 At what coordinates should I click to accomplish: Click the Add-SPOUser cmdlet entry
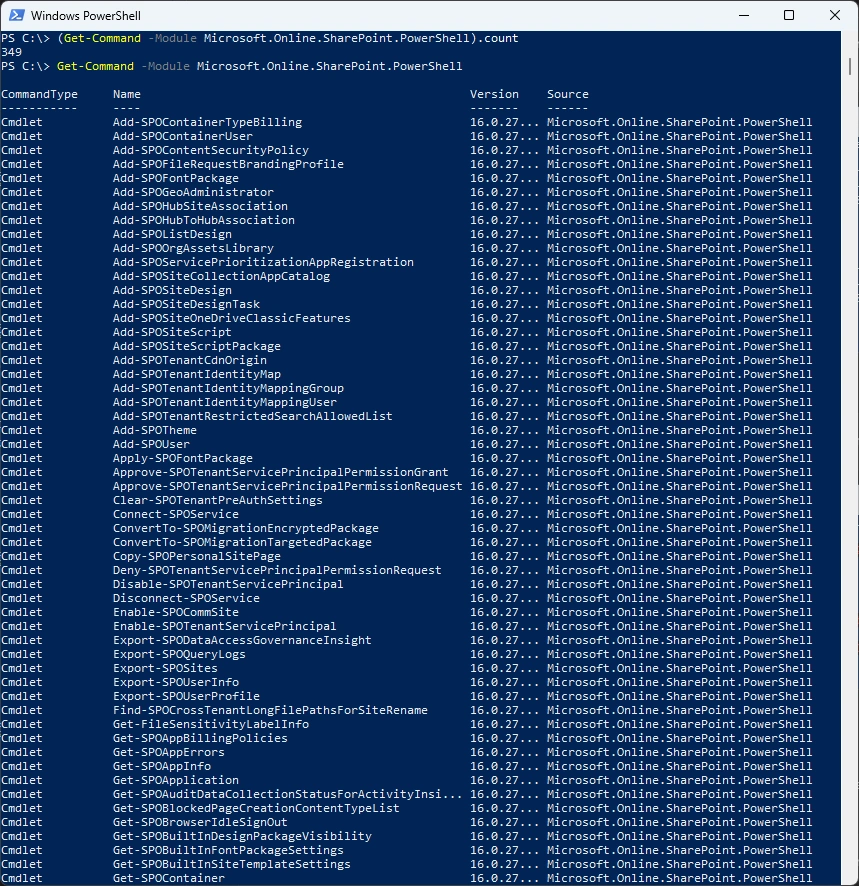click(151, 444)
